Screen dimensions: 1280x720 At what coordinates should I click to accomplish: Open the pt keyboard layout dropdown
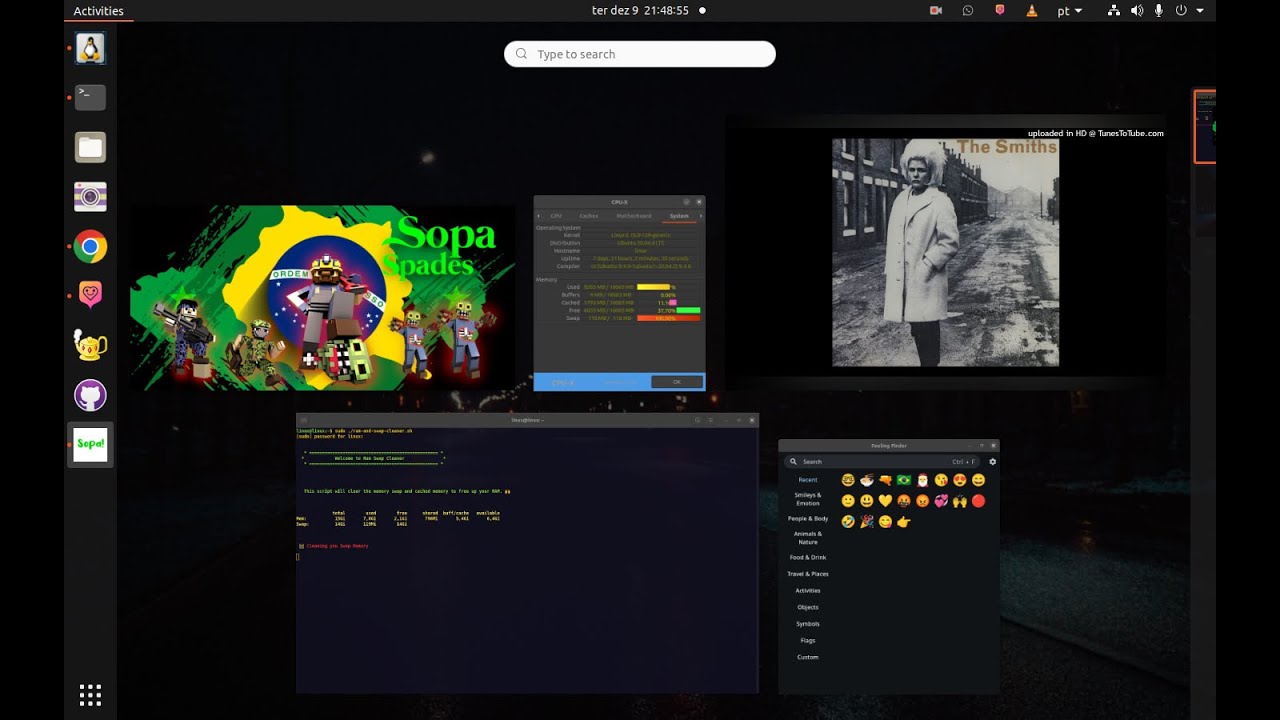coord(1069,11)
